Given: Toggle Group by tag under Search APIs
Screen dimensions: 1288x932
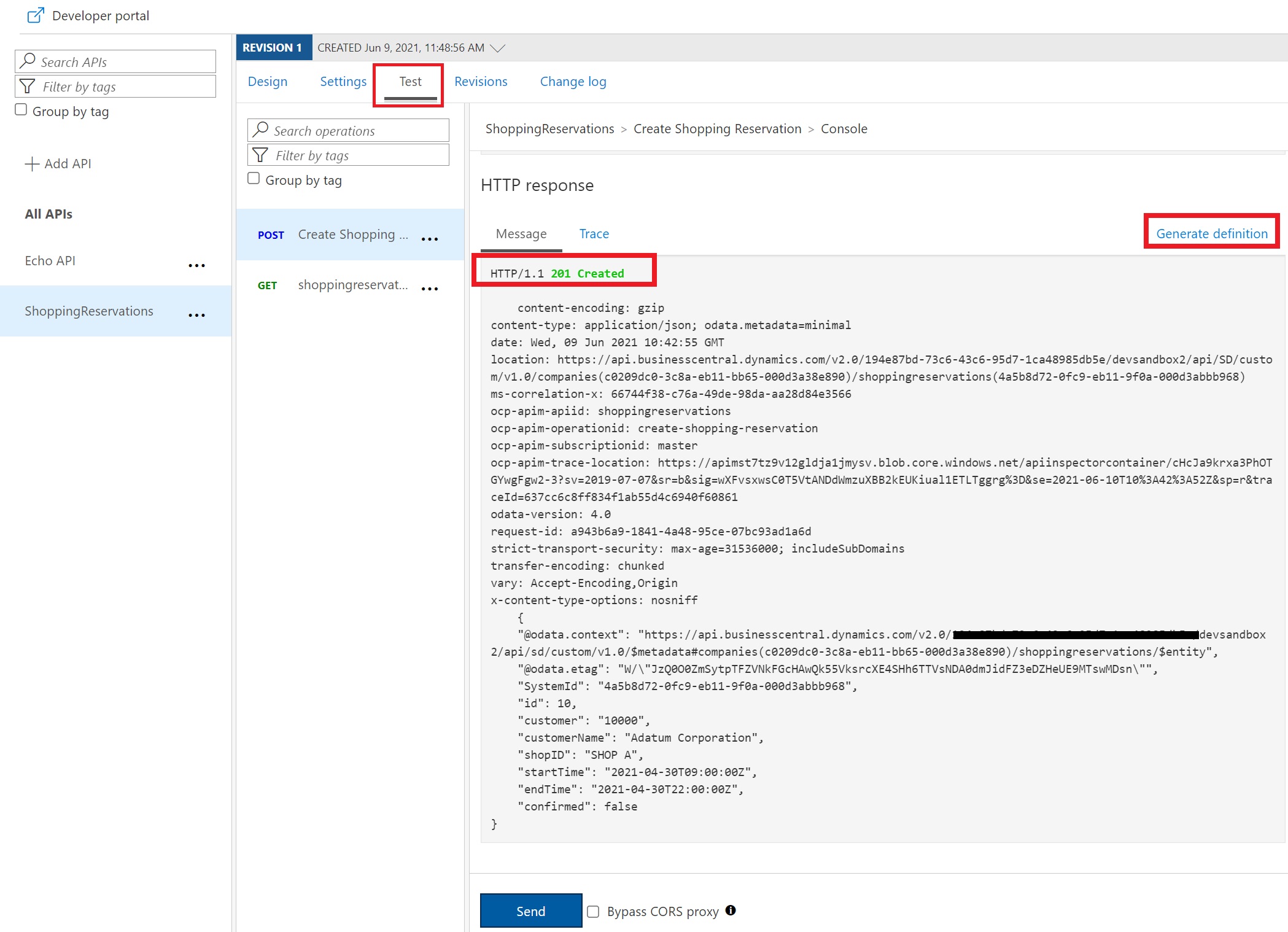Looking at the screenshot, I should click(21, 110).
